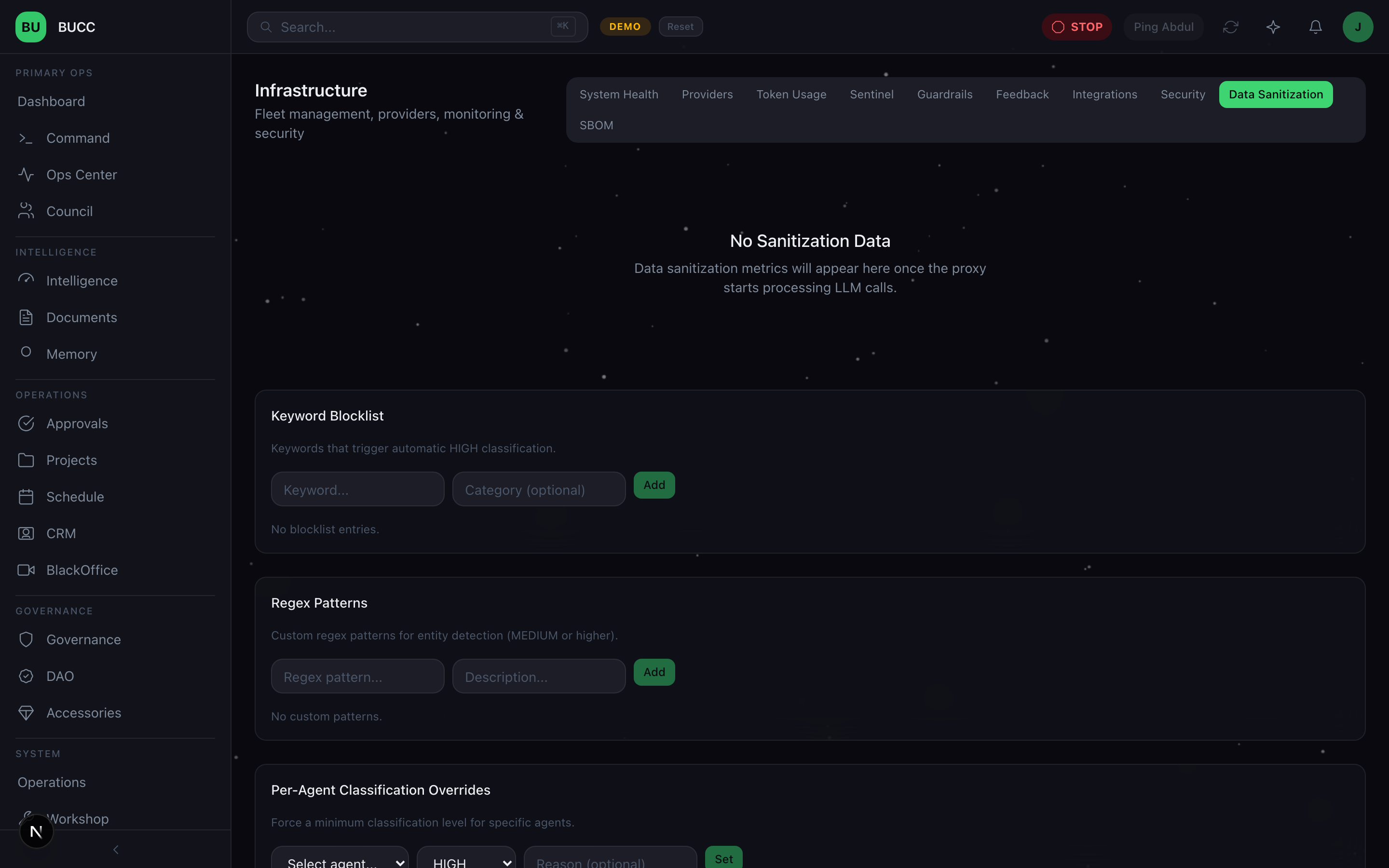This screenshot has width=1389, height=868.
Task: Open Intelligence from the sidebar icon
Action: click(x=26, y=280)
